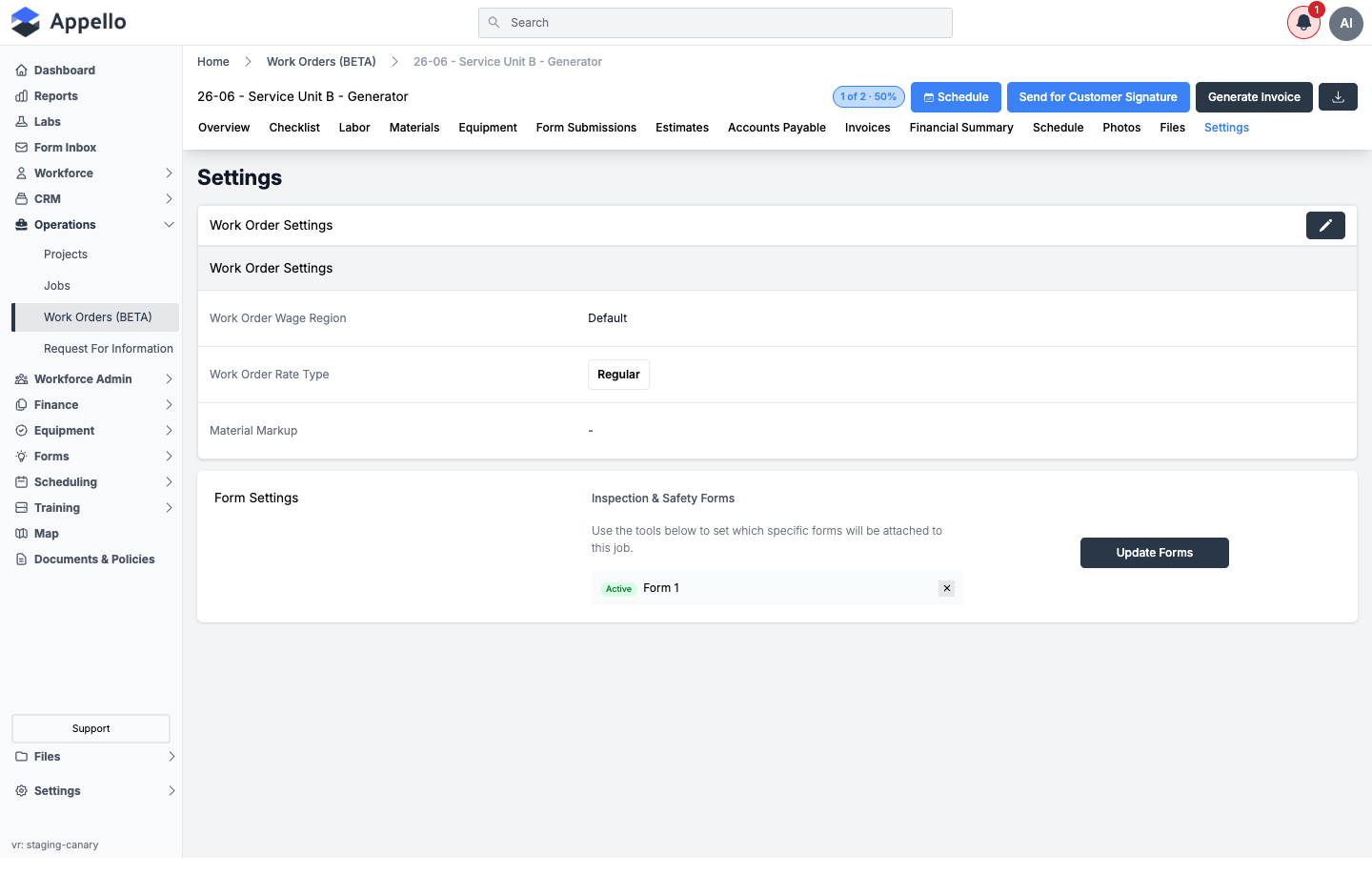
Task: Switch to the Overview tab
Action: (x=224, y=128)
